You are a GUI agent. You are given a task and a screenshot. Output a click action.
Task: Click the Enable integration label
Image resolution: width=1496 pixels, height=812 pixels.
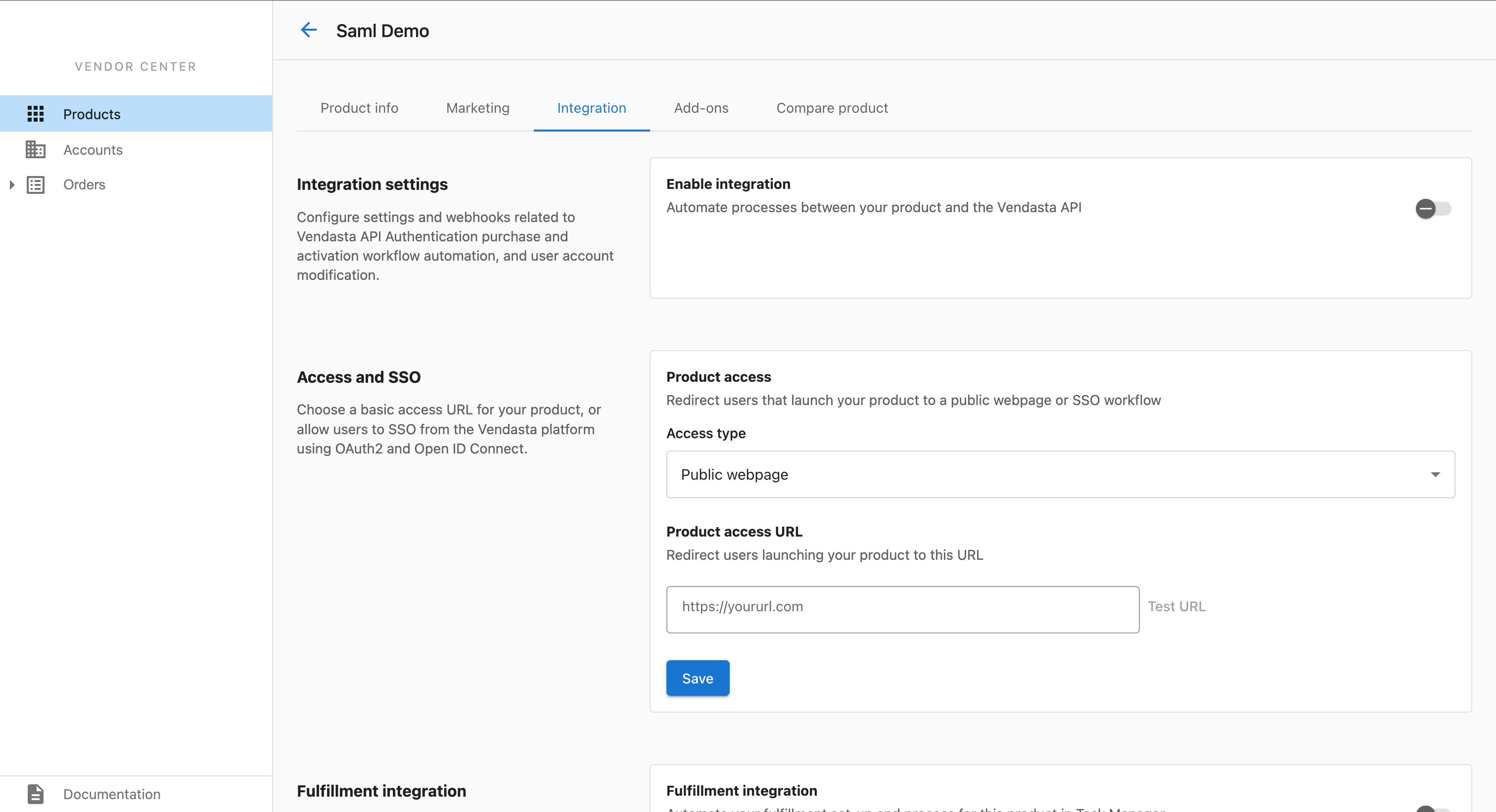[728, 183]
